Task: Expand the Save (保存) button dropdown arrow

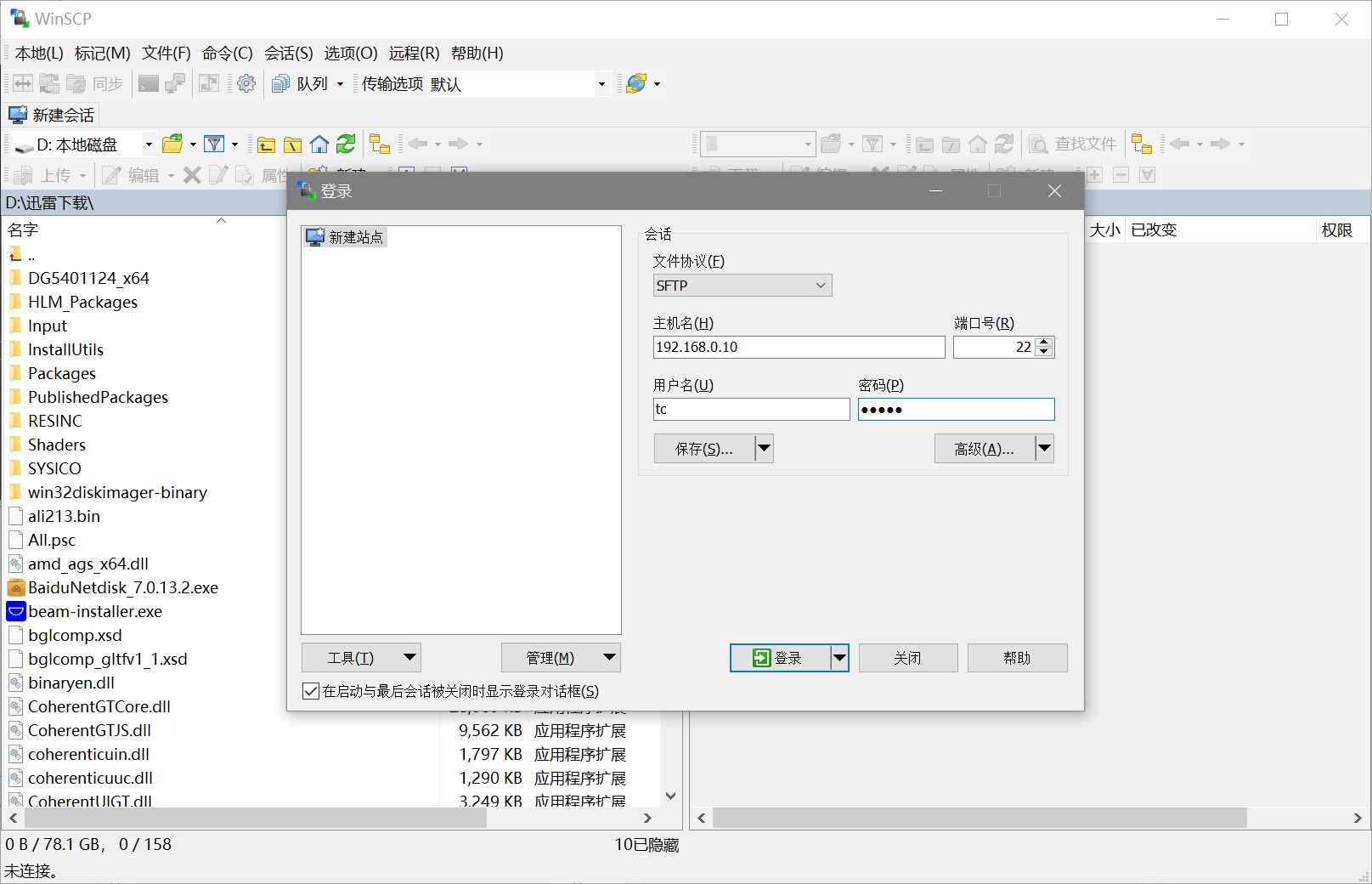Action: [x=765, y=448]
